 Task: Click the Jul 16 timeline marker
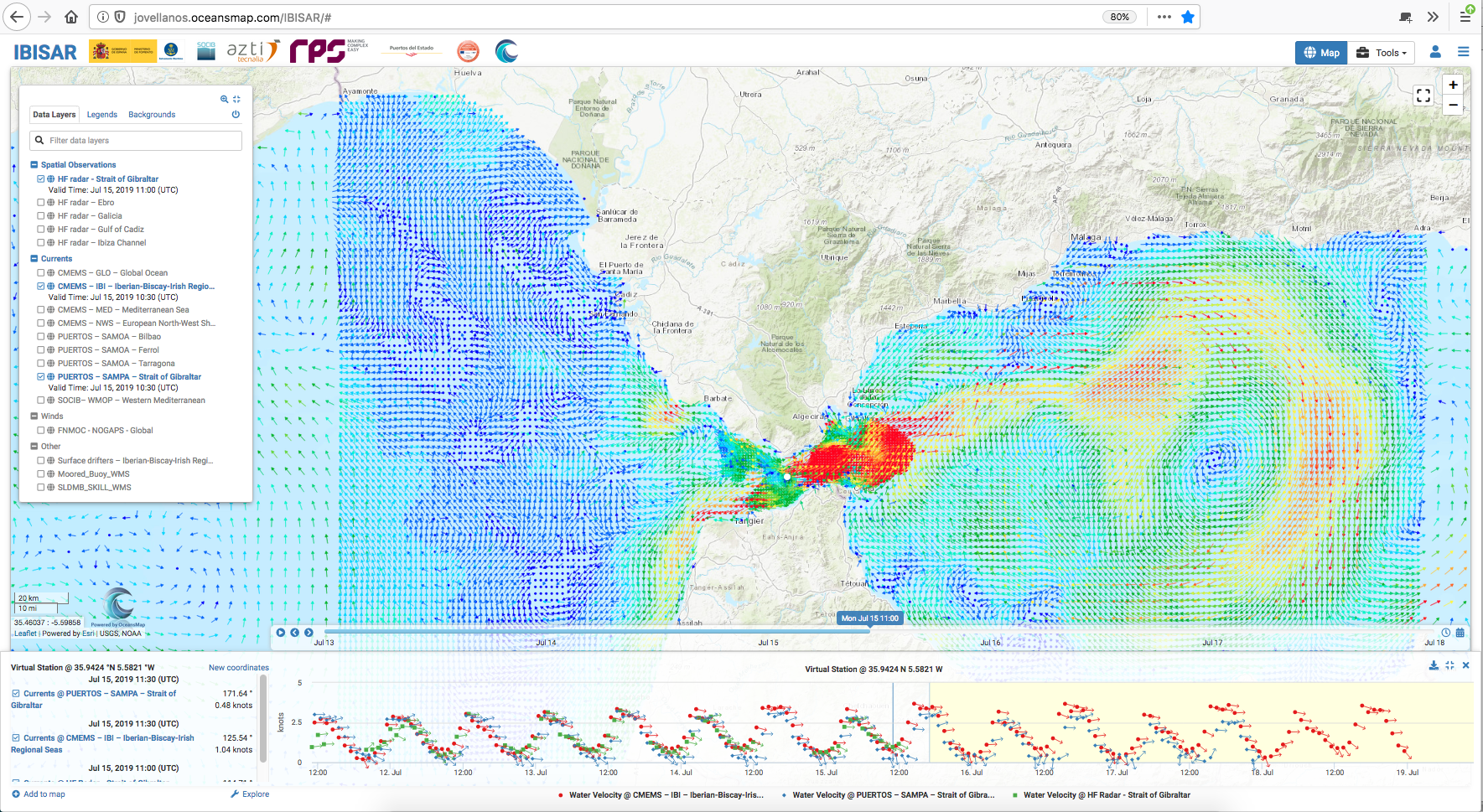click(990, 643)
